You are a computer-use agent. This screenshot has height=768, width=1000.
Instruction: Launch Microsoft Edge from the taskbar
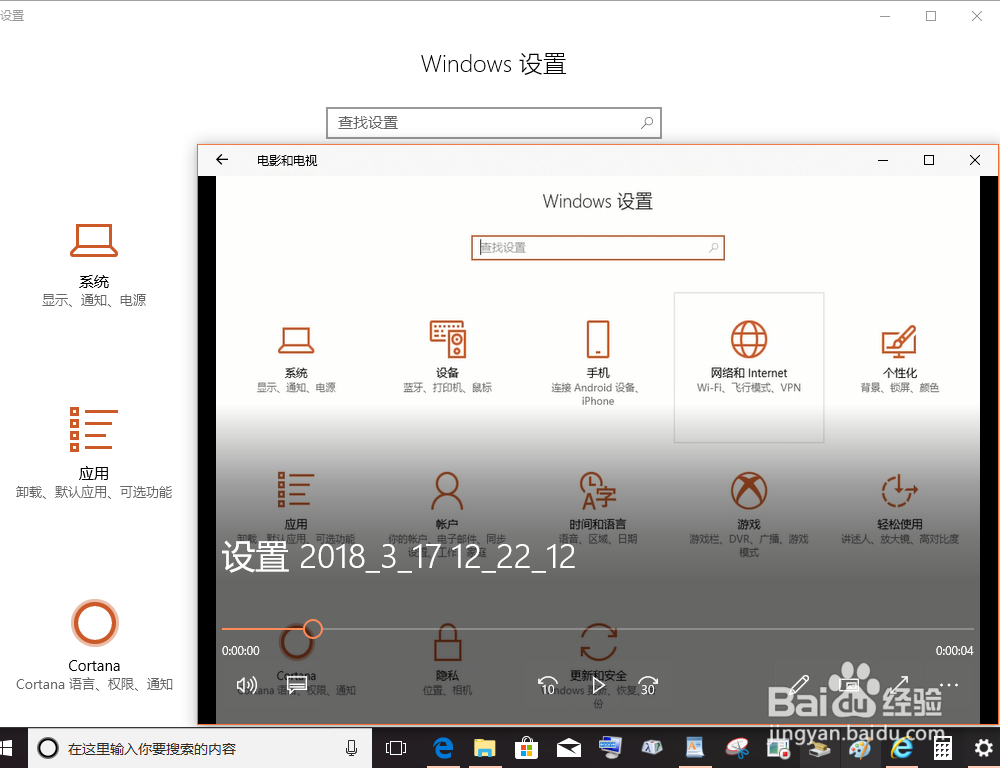(x=443, y=747)
